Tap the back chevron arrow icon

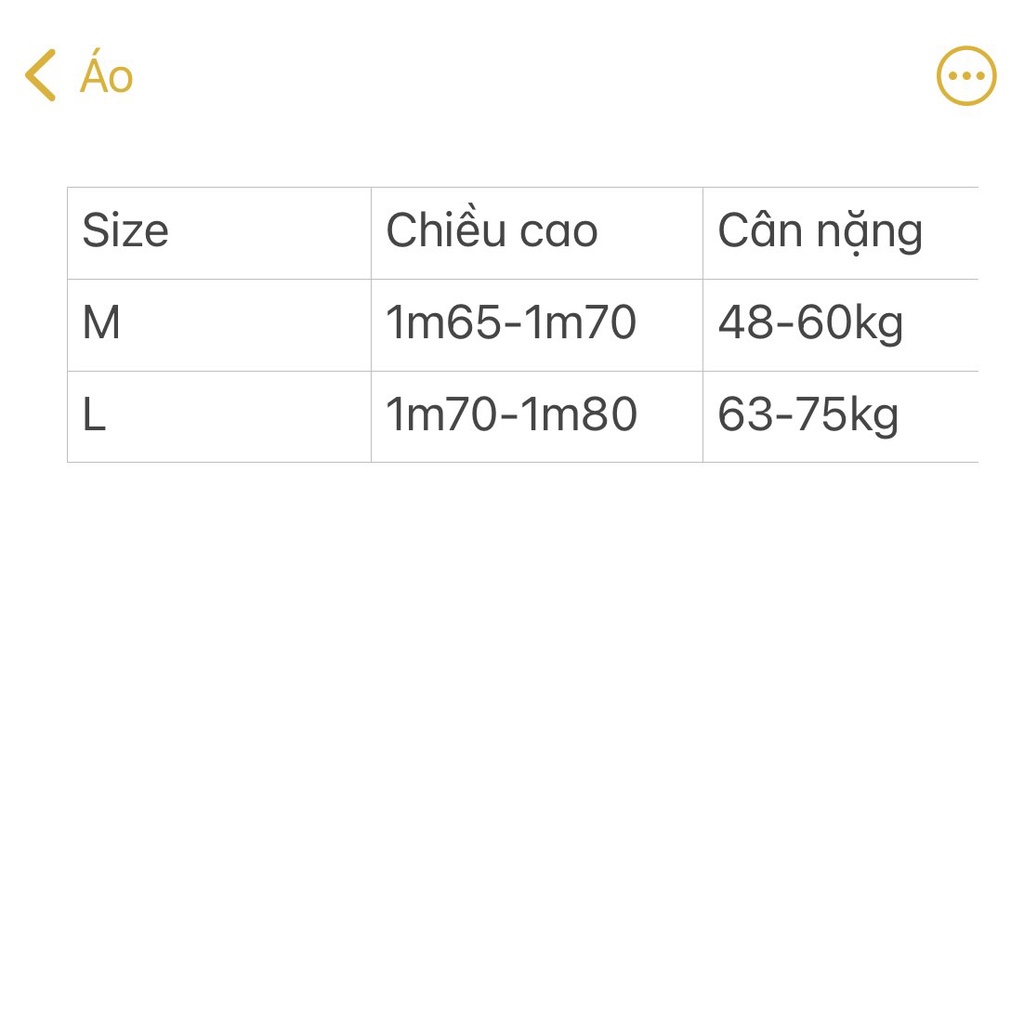40,76
